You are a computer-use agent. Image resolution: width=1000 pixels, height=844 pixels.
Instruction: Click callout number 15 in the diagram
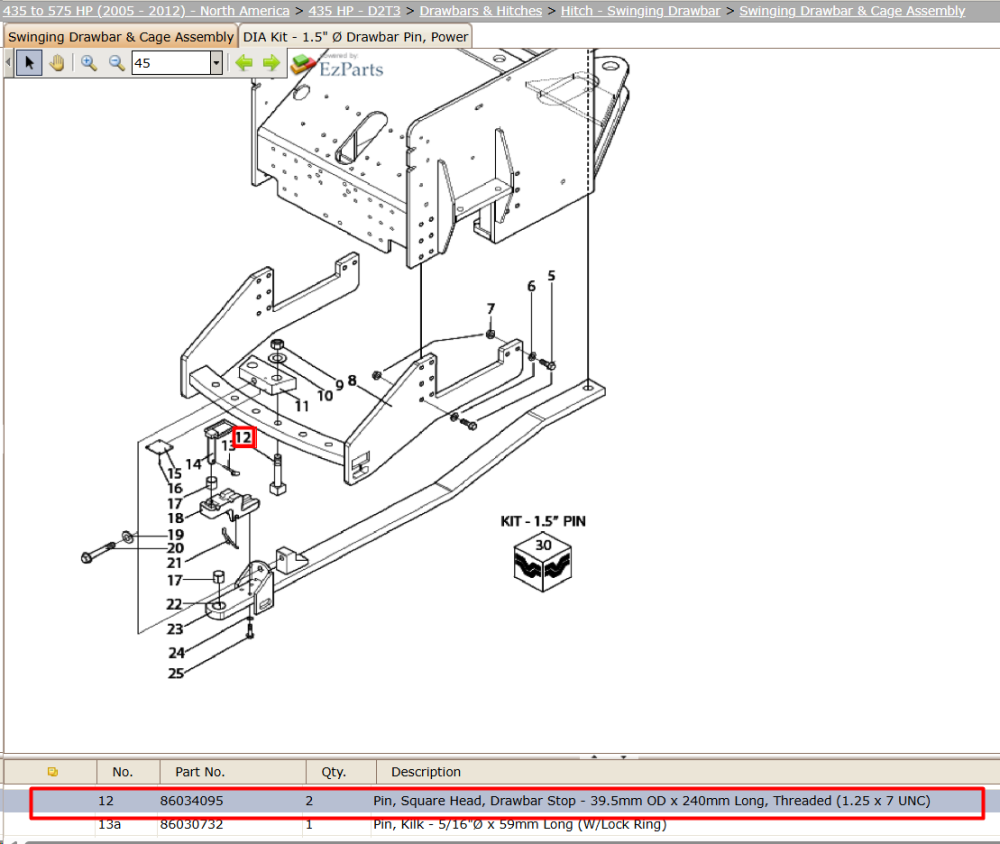174,473
